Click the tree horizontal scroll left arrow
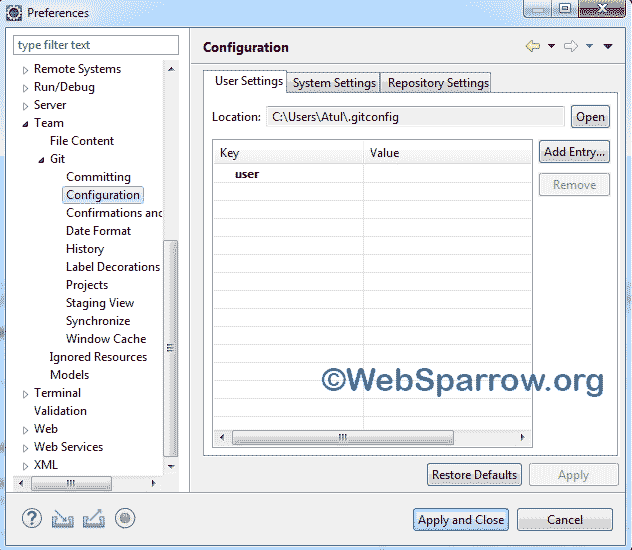 21,483
